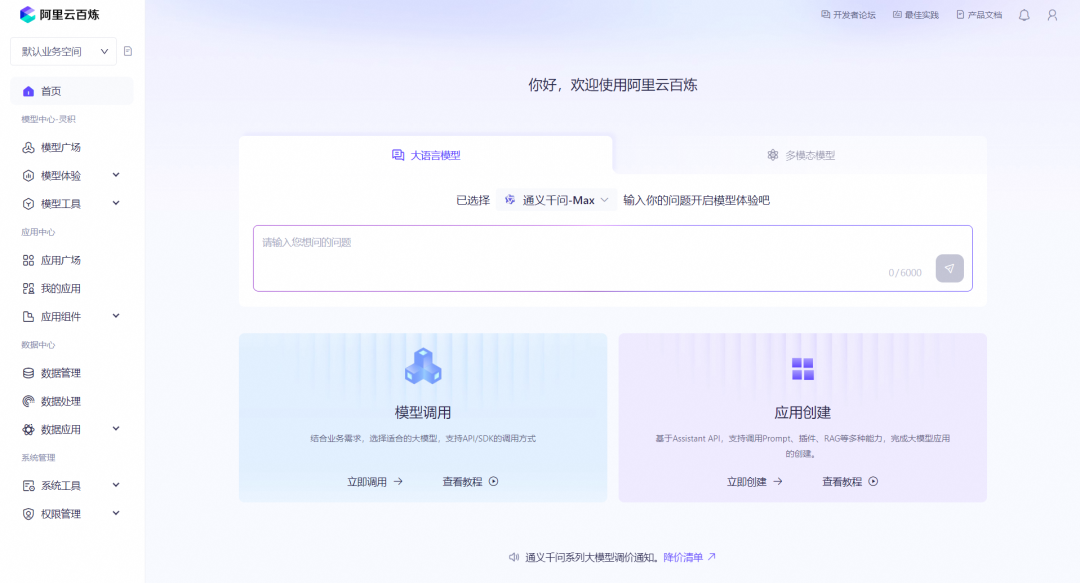
Task: Open the 最佳实践 link
Action: tap(915, 15)
